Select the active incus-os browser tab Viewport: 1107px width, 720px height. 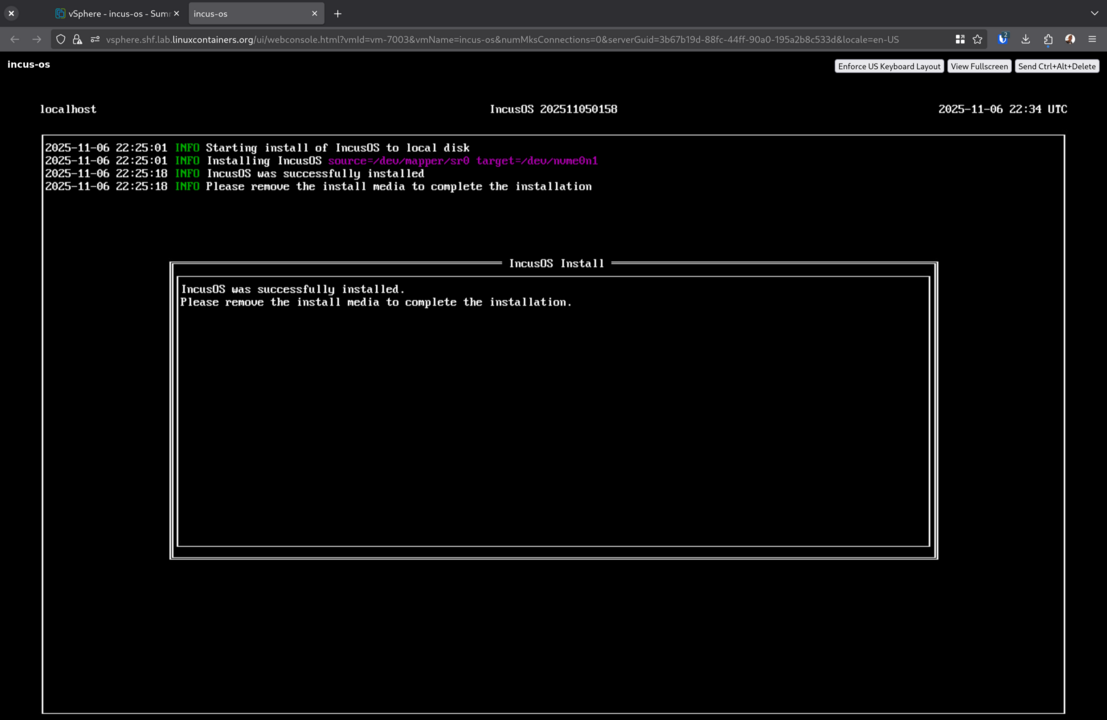click(245, 14)
